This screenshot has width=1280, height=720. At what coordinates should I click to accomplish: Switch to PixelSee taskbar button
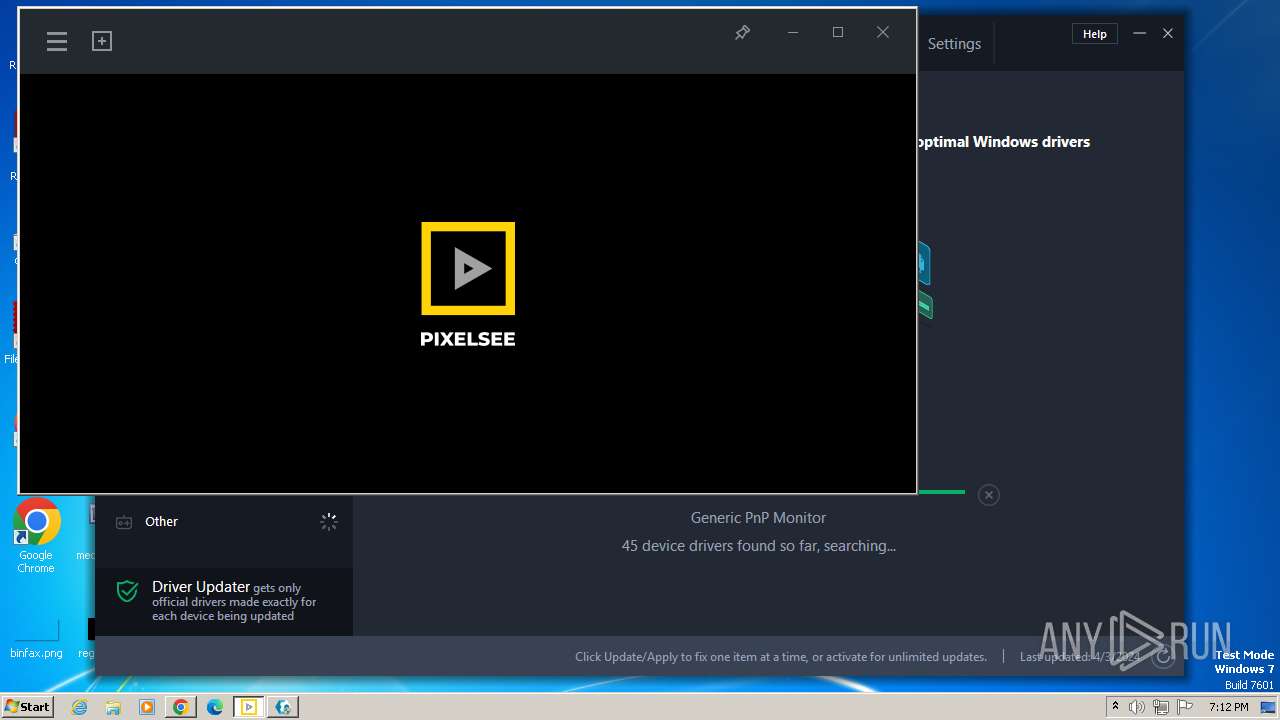(249, 707)
